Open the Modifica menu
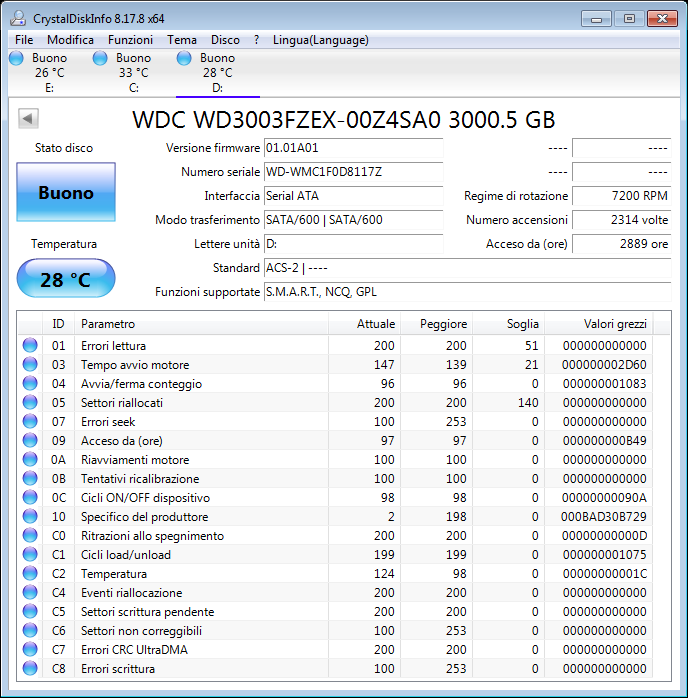688x698 pixels. (x=70, y=40)
